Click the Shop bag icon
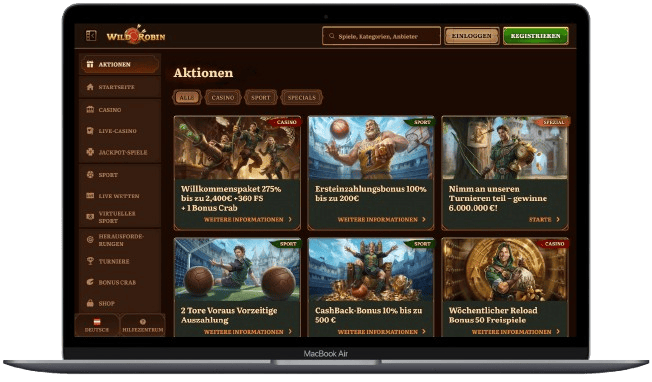 (x=90, y=303)
